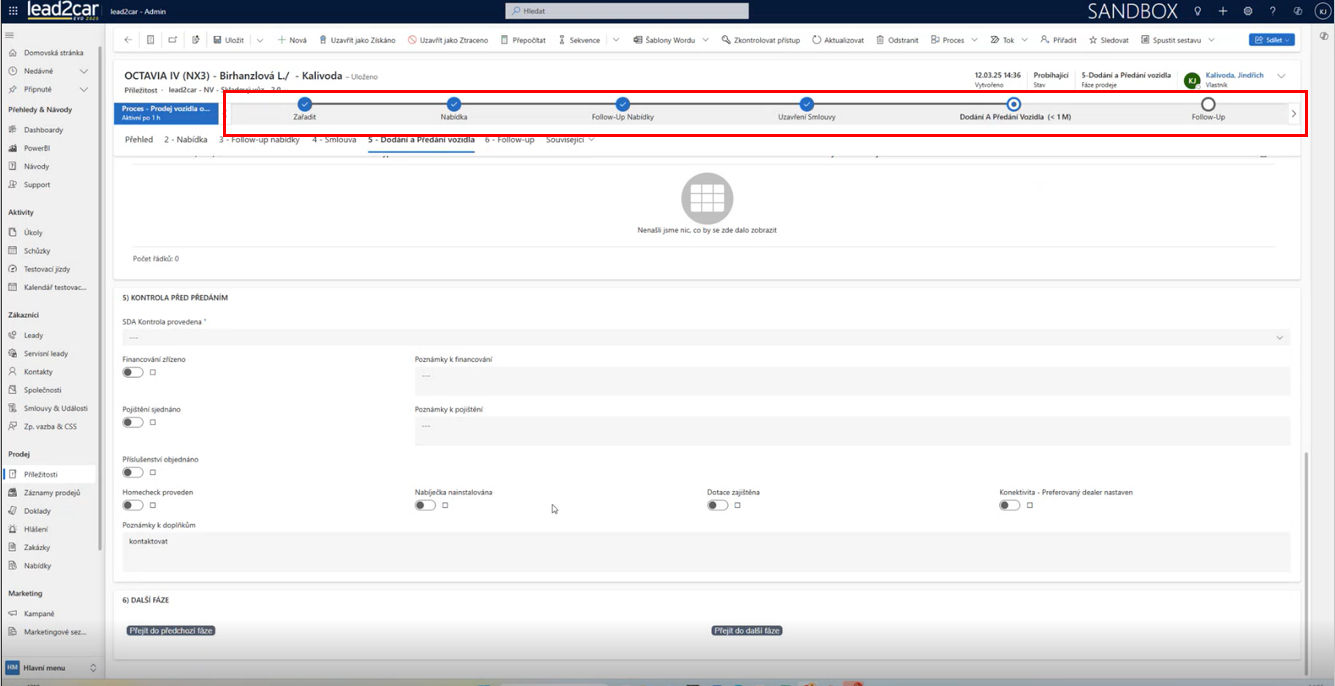The image size is (1335, 686).
Task: Click the back arrow in the command bar
Action: [x=127, y=40]
